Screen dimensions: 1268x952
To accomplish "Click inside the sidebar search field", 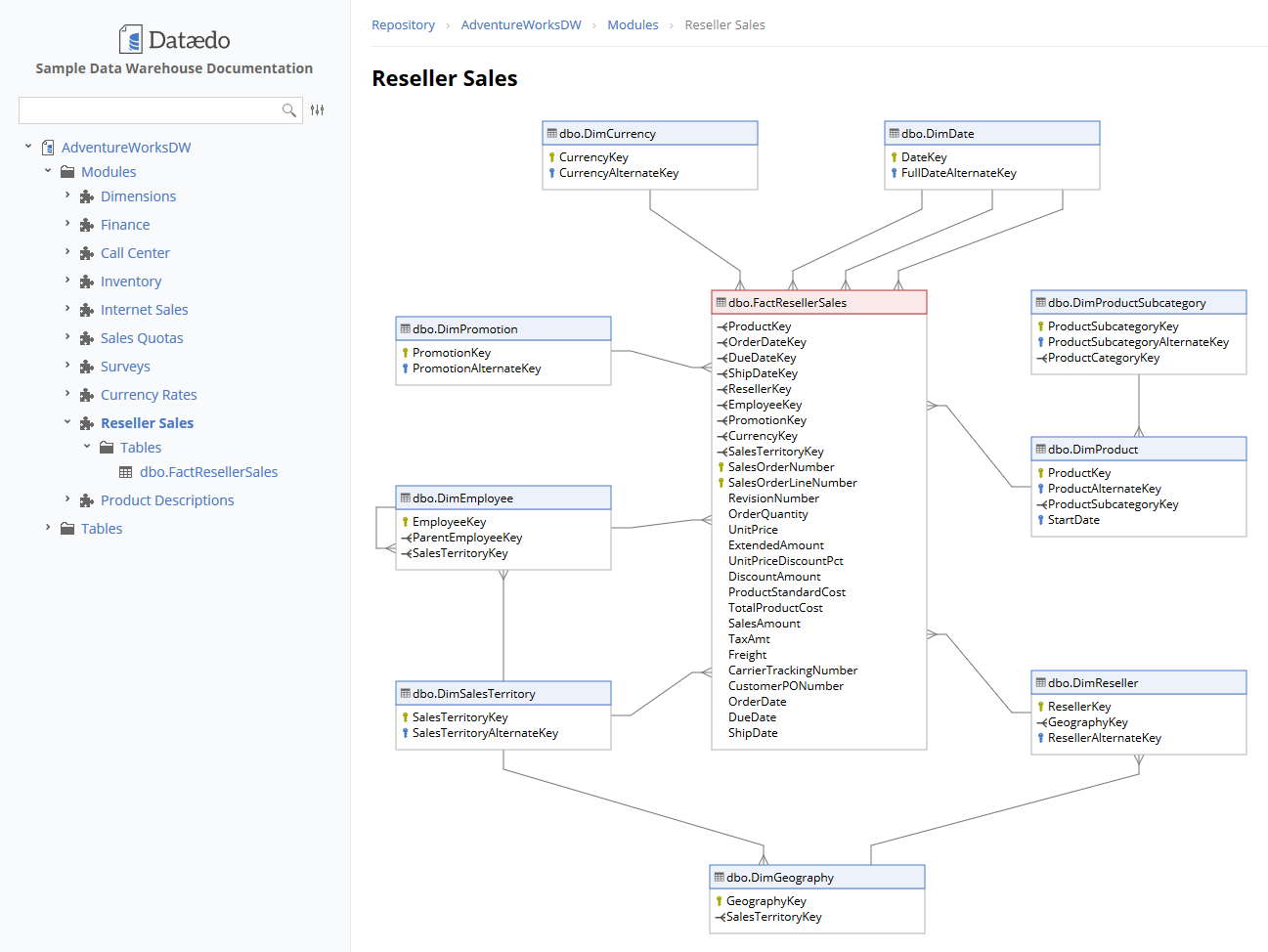I will pyautogui.click(x=147, y=110).
